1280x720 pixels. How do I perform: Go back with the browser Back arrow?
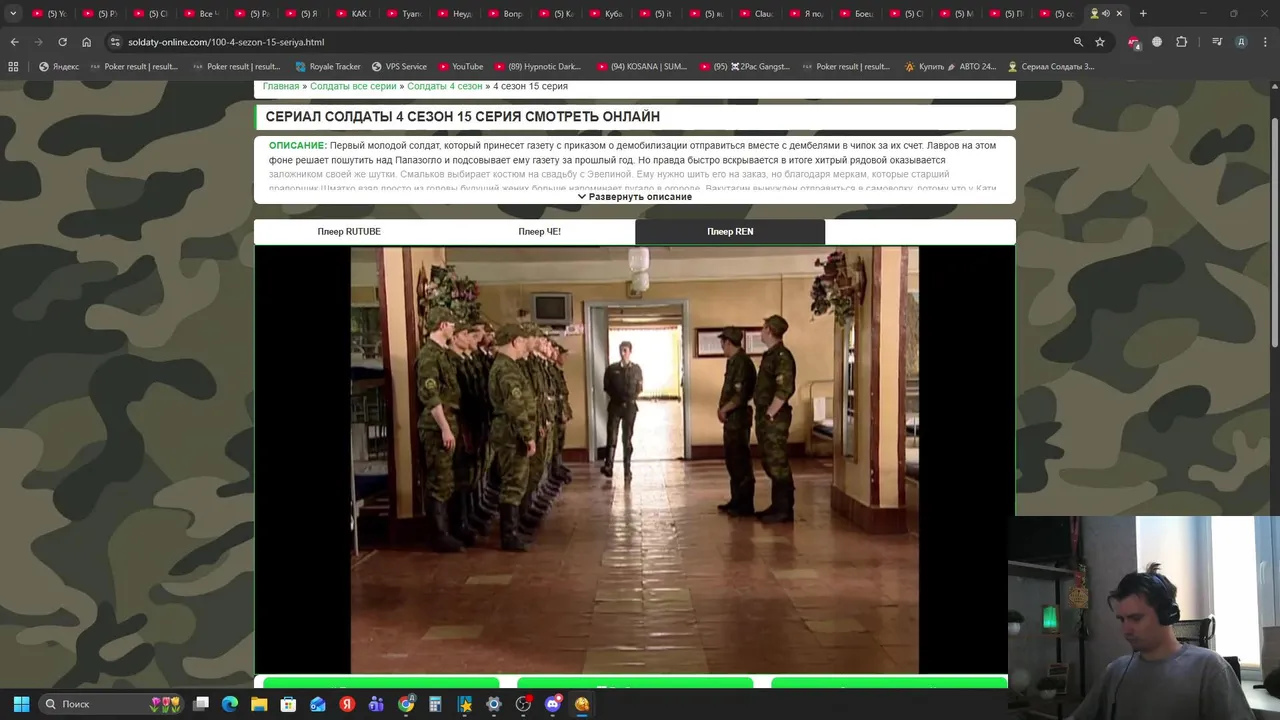pos(14,42)
